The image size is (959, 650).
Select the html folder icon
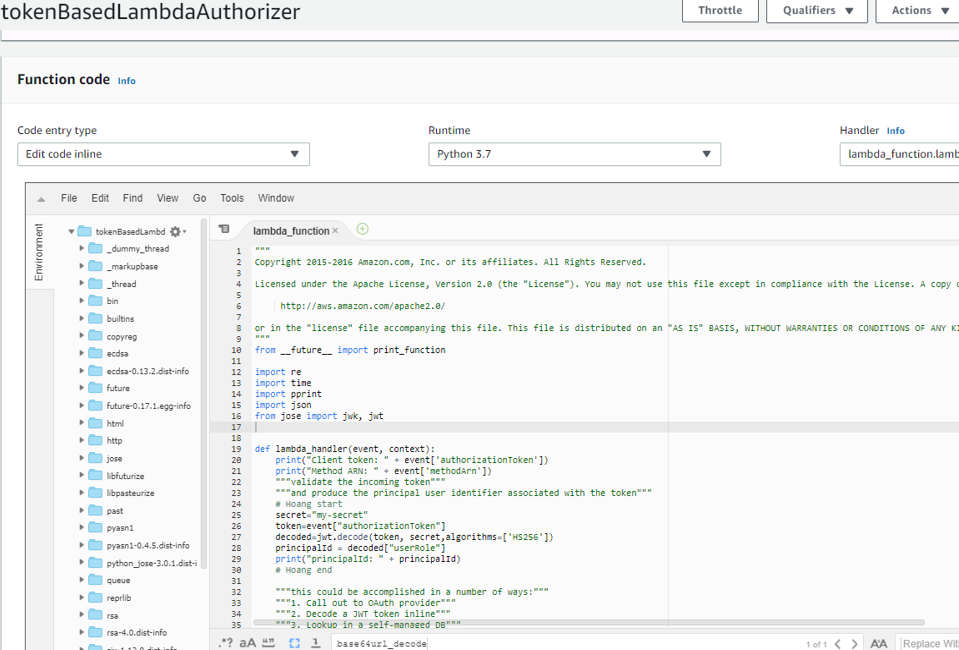pos(95,423)
